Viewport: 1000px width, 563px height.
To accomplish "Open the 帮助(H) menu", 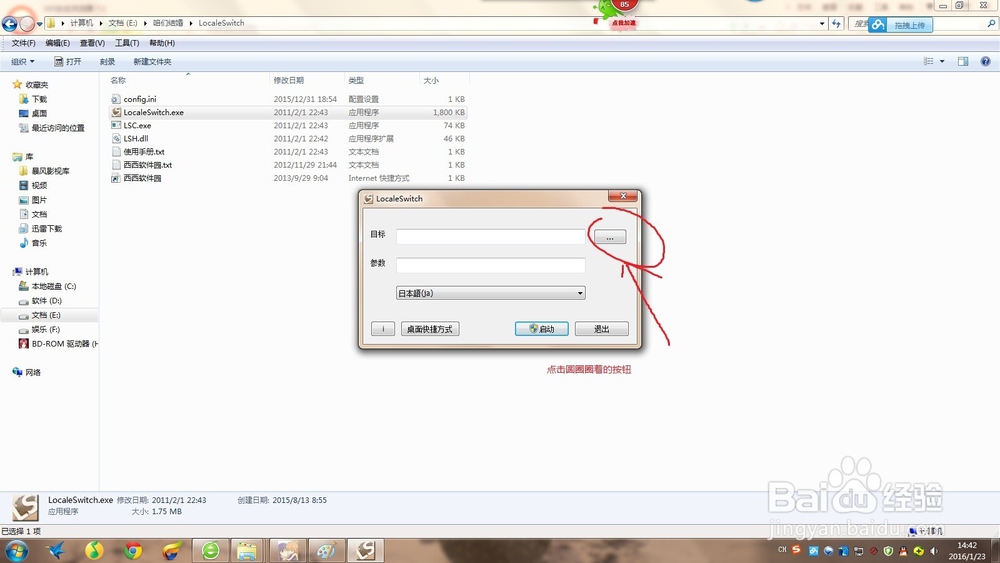I will [162, 43].
